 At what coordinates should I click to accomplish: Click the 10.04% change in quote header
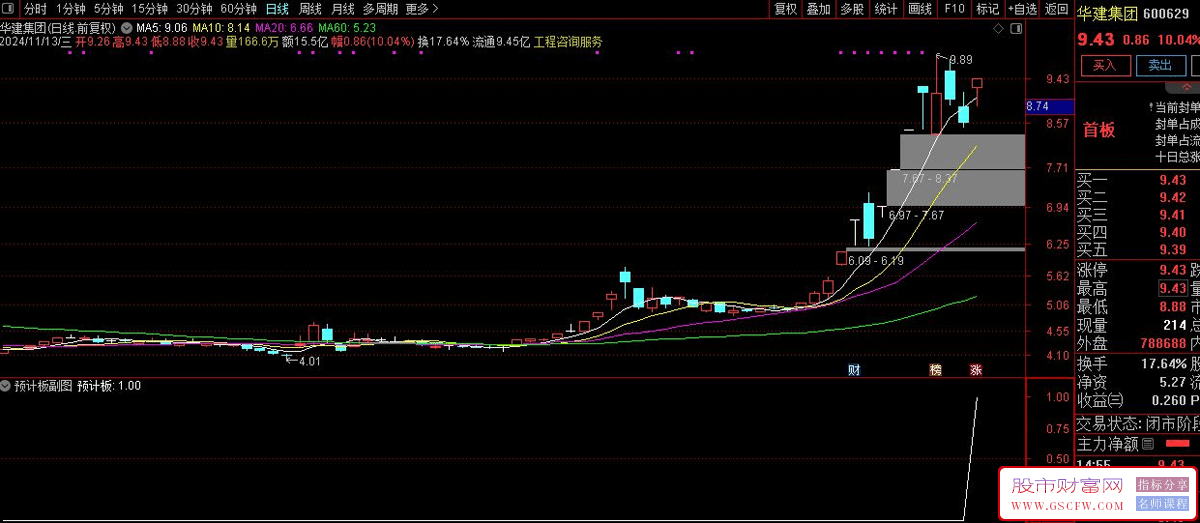click(x=1177, y=40)
